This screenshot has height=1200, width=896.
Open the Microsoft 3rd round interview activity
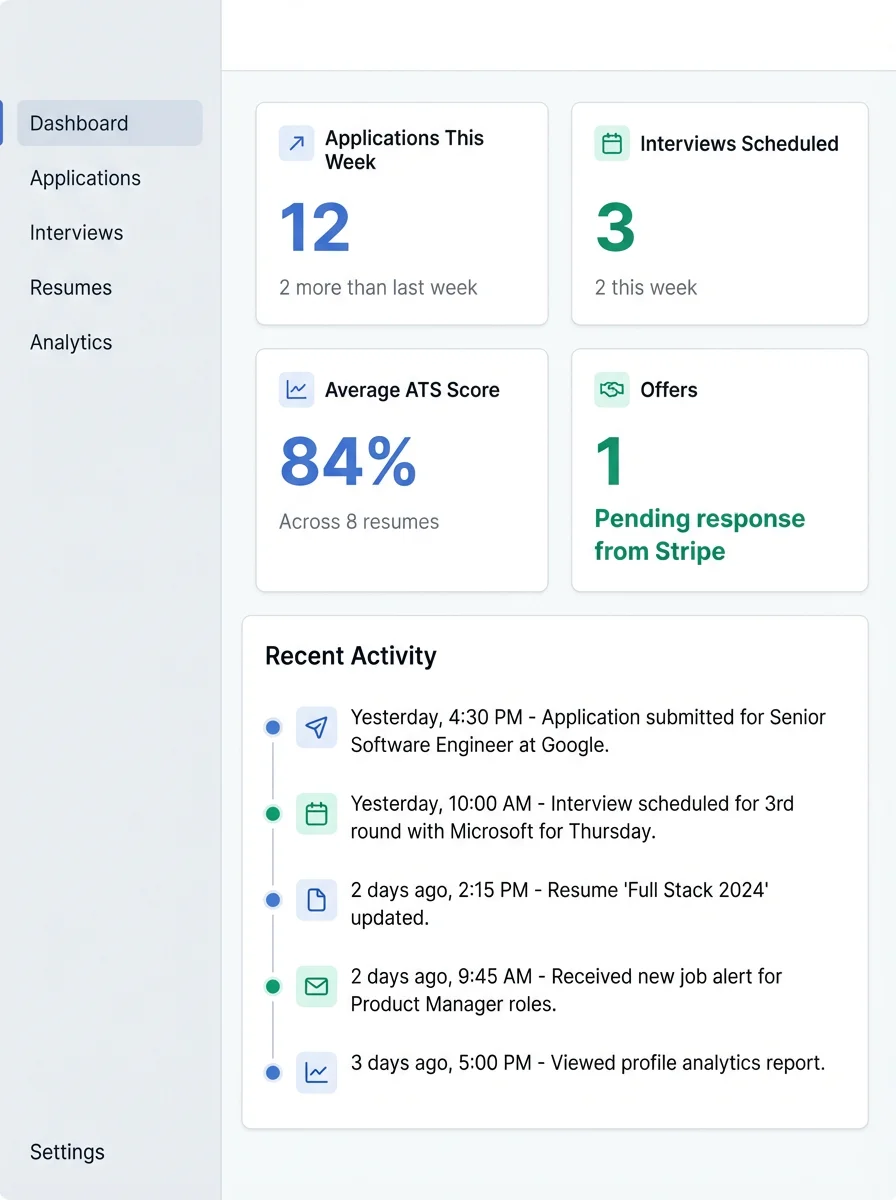click(x=572, y=817)
